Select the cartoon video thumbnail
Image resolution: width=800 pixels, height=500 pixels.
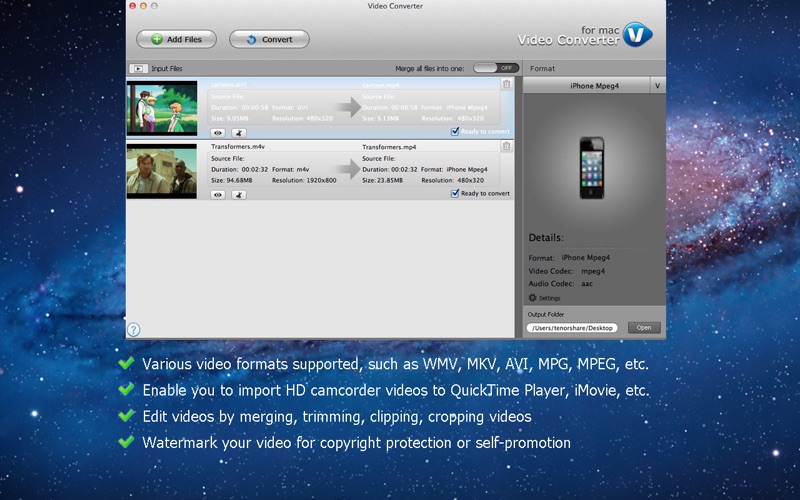tap(162, 108)
